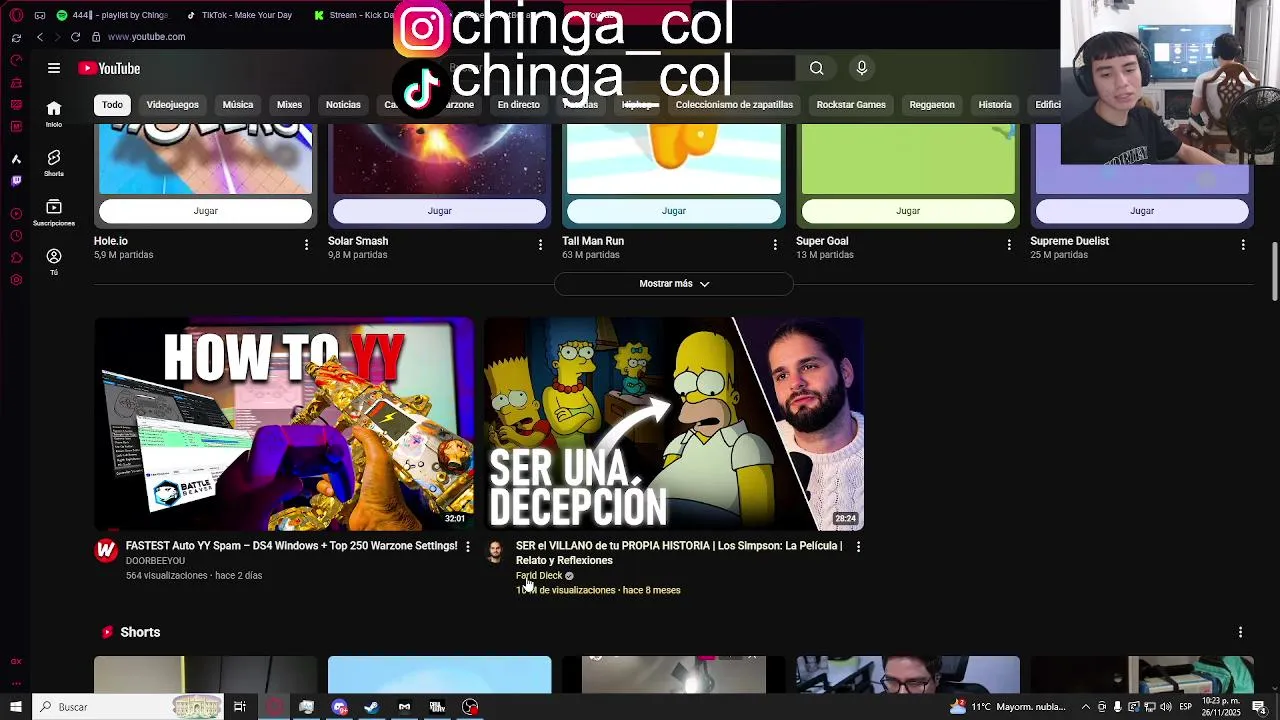Open options for Super Goal game
Viewport: 1280px width, 720px height.
click(1009, 244)
